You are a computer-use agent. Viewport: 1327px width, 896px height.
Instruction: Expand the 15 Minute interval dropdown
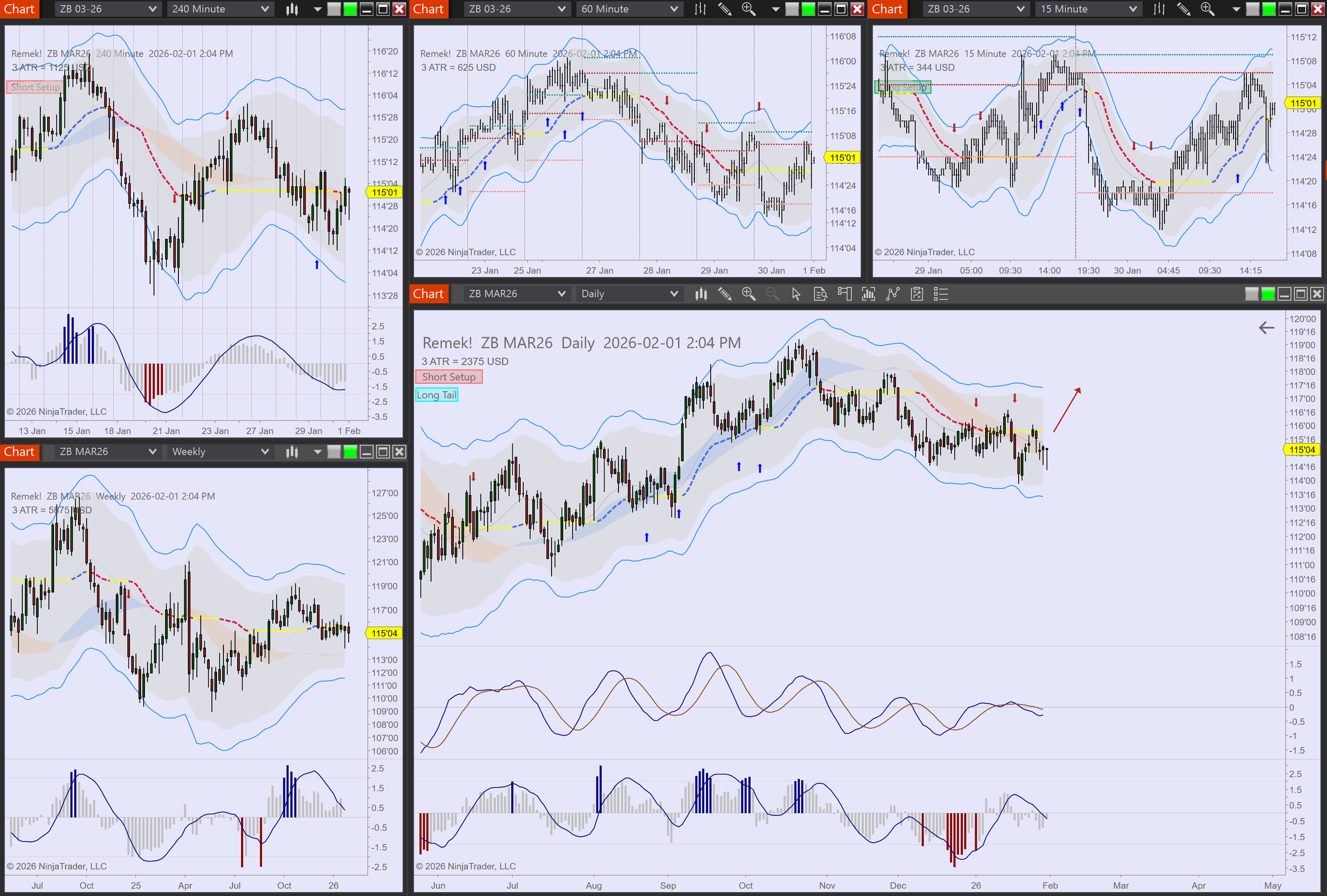1133,9
